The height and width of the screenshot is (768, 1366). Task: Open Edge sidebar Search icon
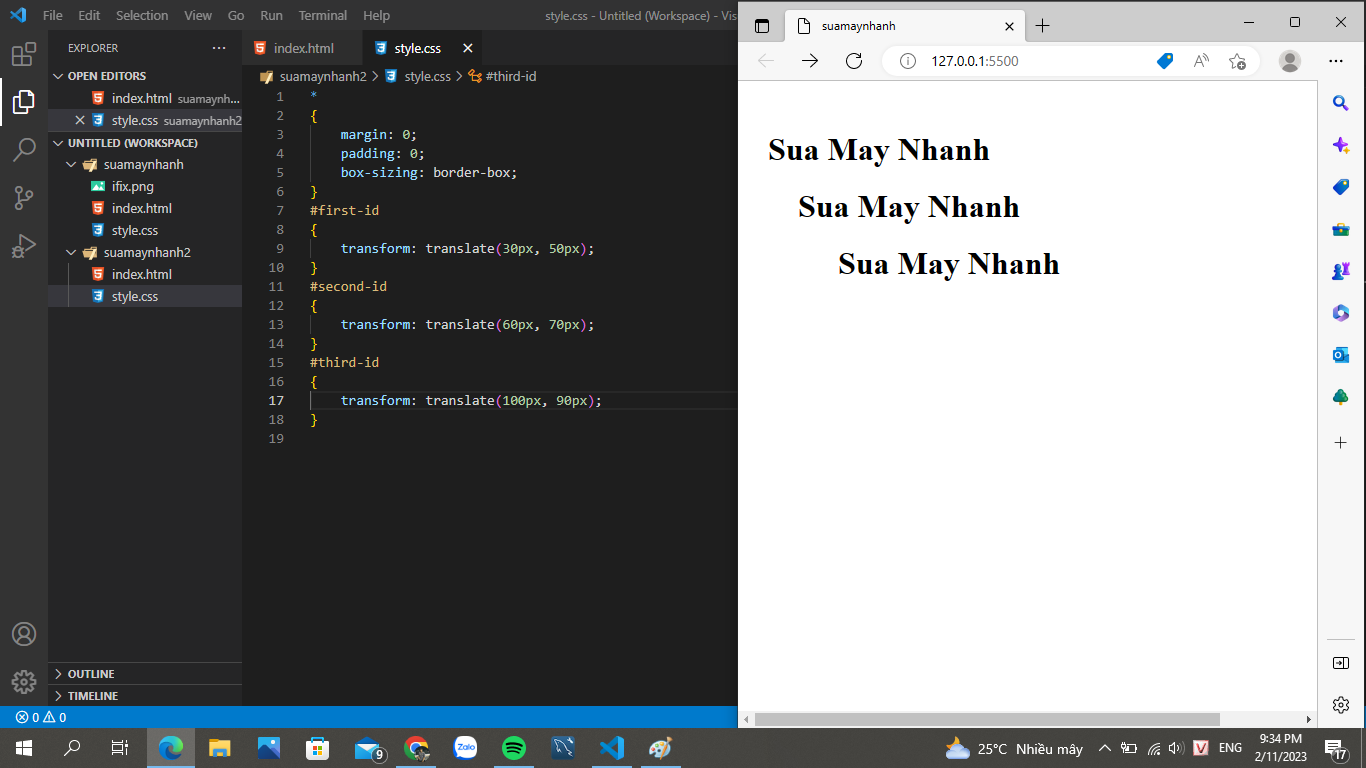coord(1341,103)
